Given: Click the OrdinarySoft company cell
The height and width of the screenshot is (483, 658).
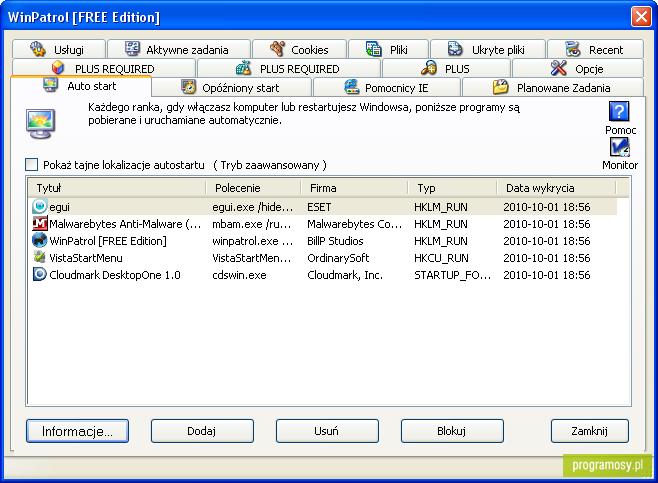Looking at the screenshot, I should 338,258.
